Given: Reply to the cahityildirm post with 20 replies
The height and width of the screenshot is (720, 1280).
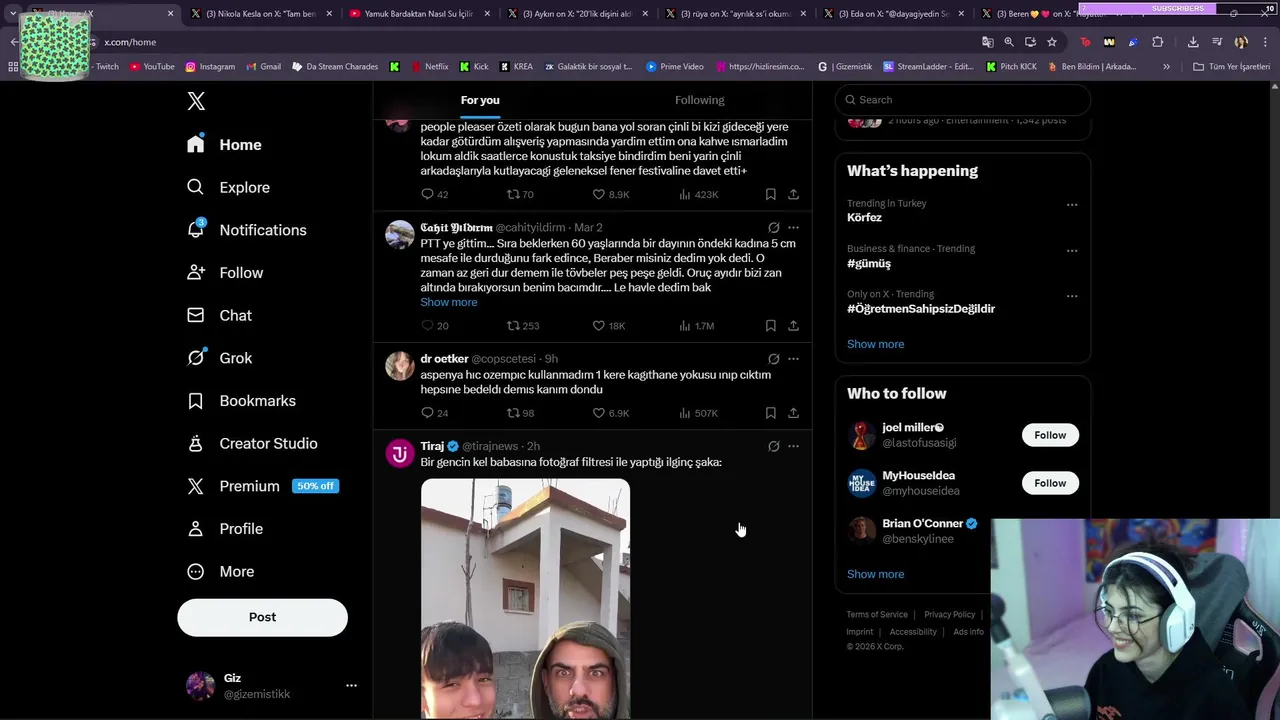Looking at the screenshot, I should coord(435,326).
